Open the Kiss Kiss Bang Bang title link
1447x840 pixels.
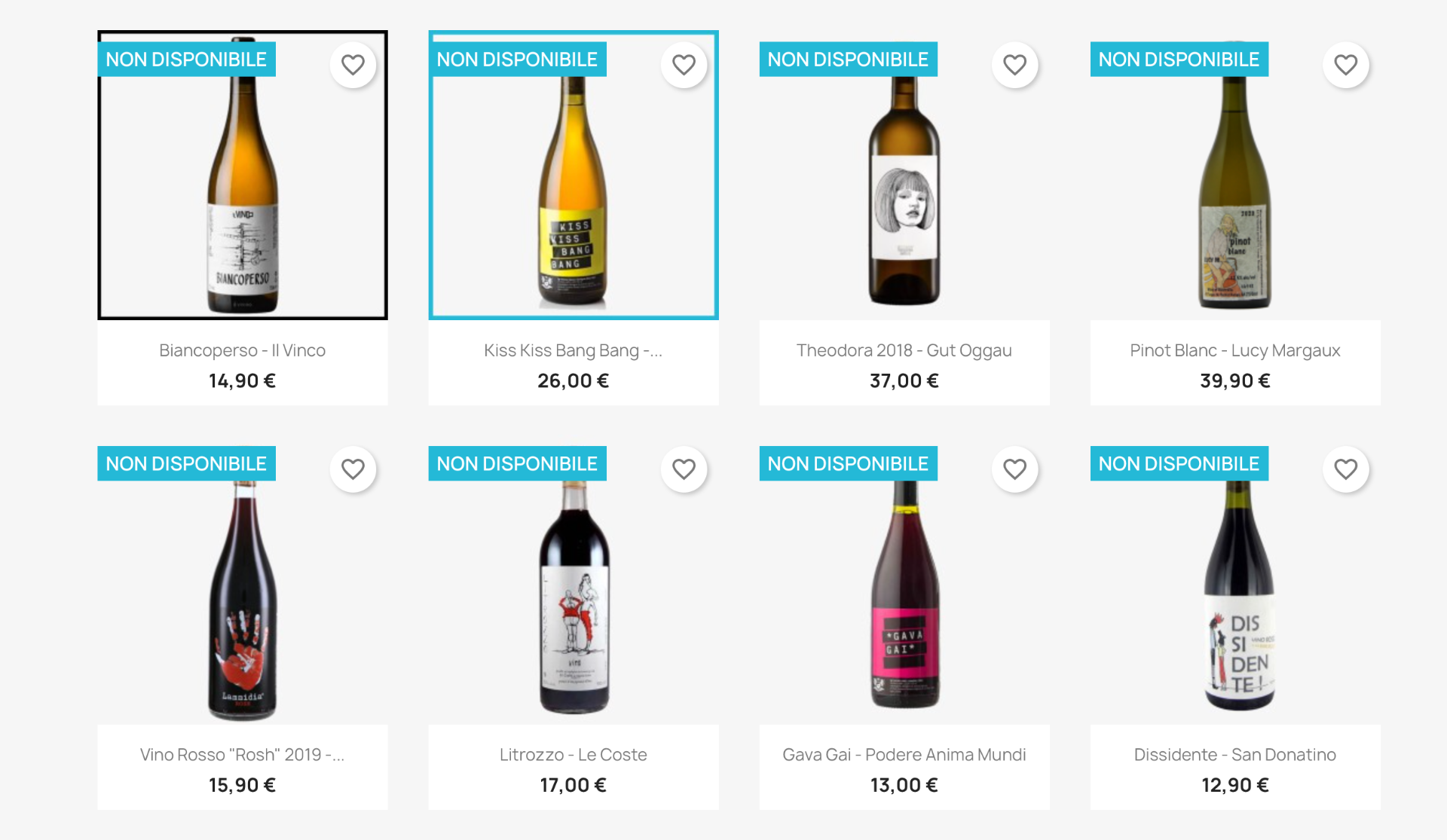pos(573,350)
